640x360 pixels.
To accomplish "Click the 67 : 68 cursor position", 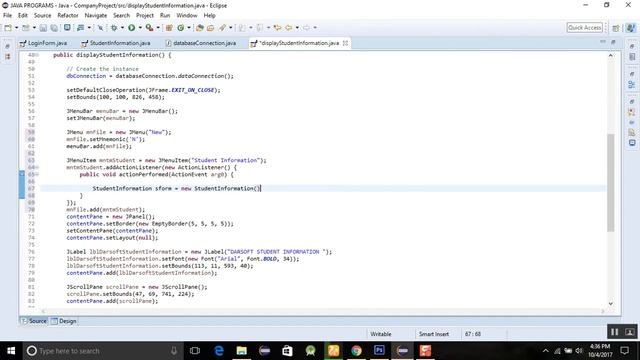I will pyautogui.click(x=473, y=334).
